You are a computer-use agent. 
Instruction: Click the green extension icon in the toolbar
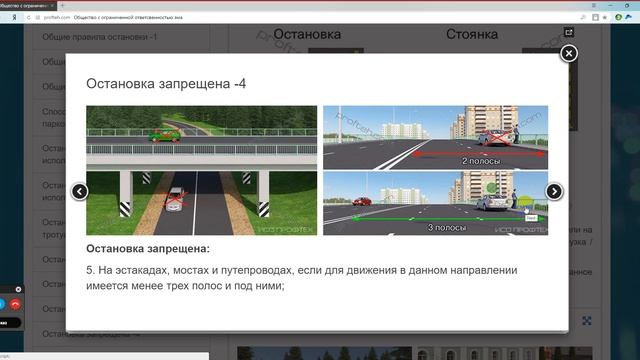[x=618, y=17]
